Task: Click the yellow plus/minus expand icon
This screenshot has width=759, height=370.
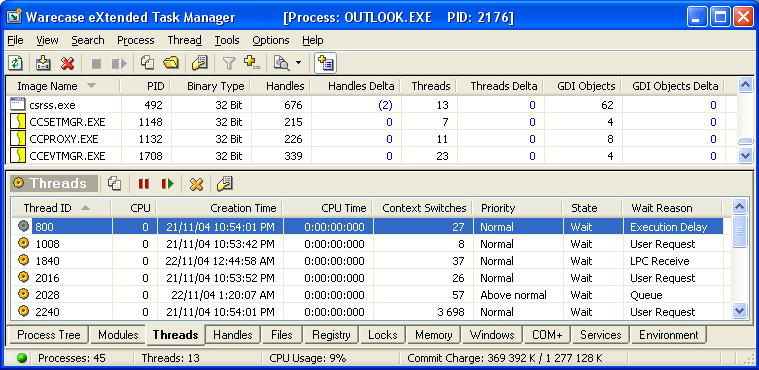Action: (x=252, y=62)
